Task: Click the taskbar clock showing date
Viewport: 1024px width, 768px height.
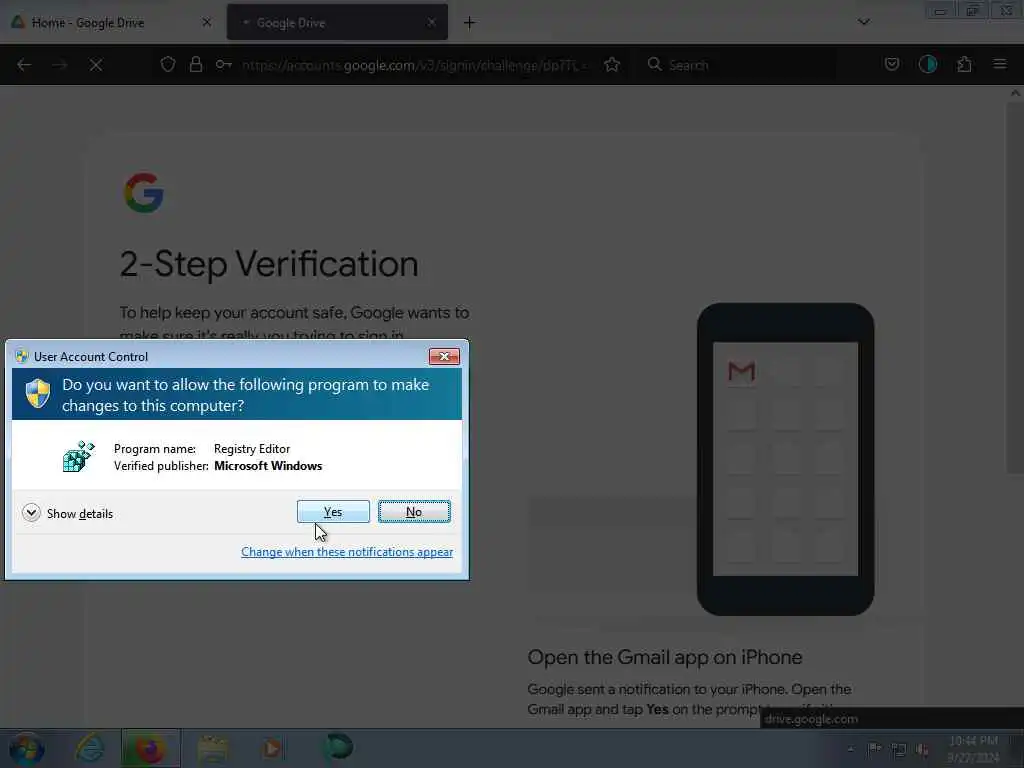Action: click(x=973, y=749)
